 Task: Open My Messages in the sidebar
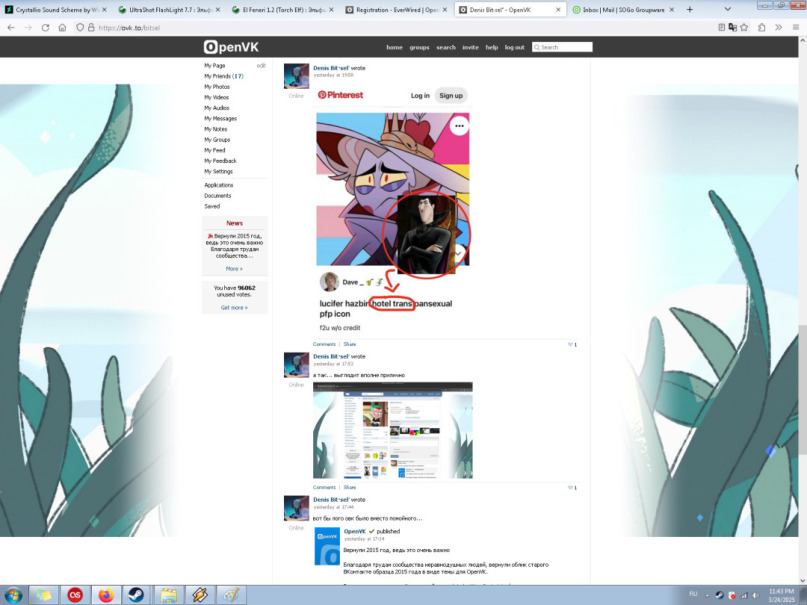click(x=220, y=118)
